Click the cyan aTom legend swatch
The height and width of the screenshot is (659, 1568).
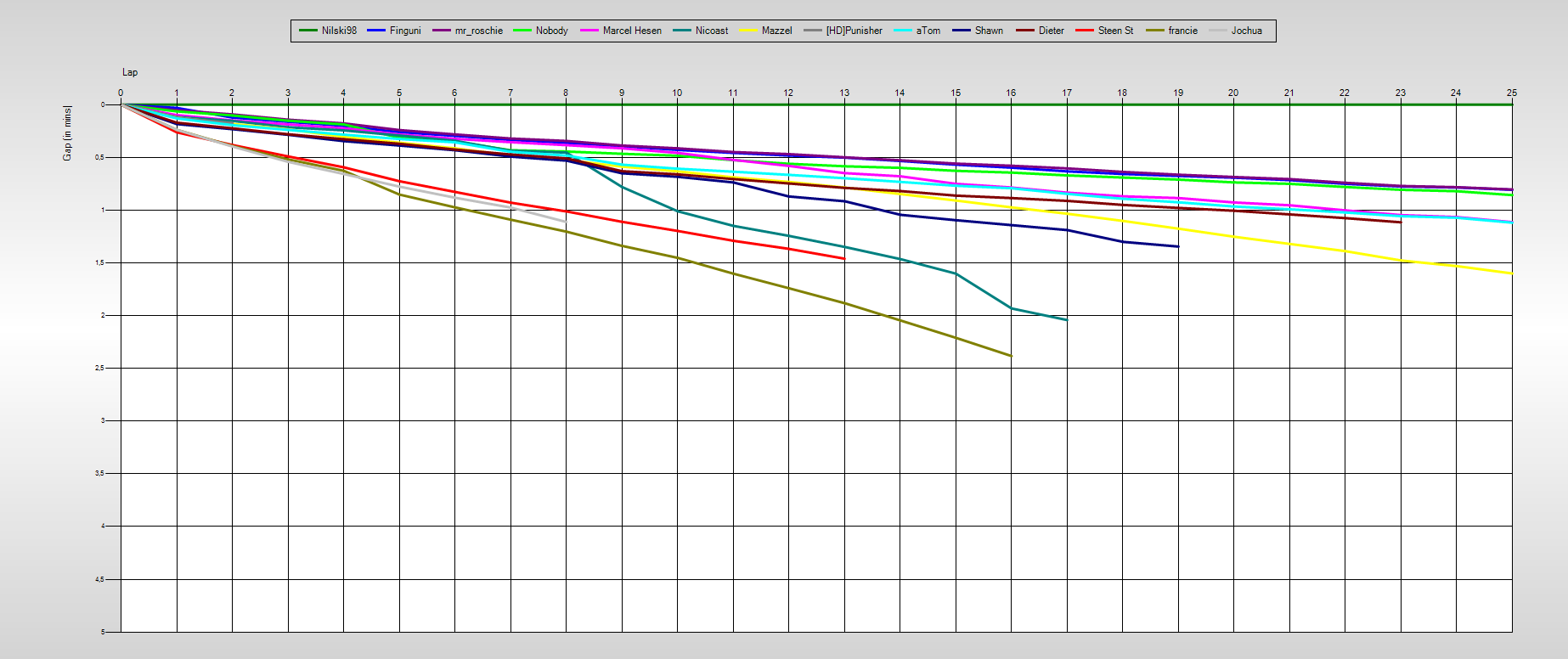(x=902, y=31)
